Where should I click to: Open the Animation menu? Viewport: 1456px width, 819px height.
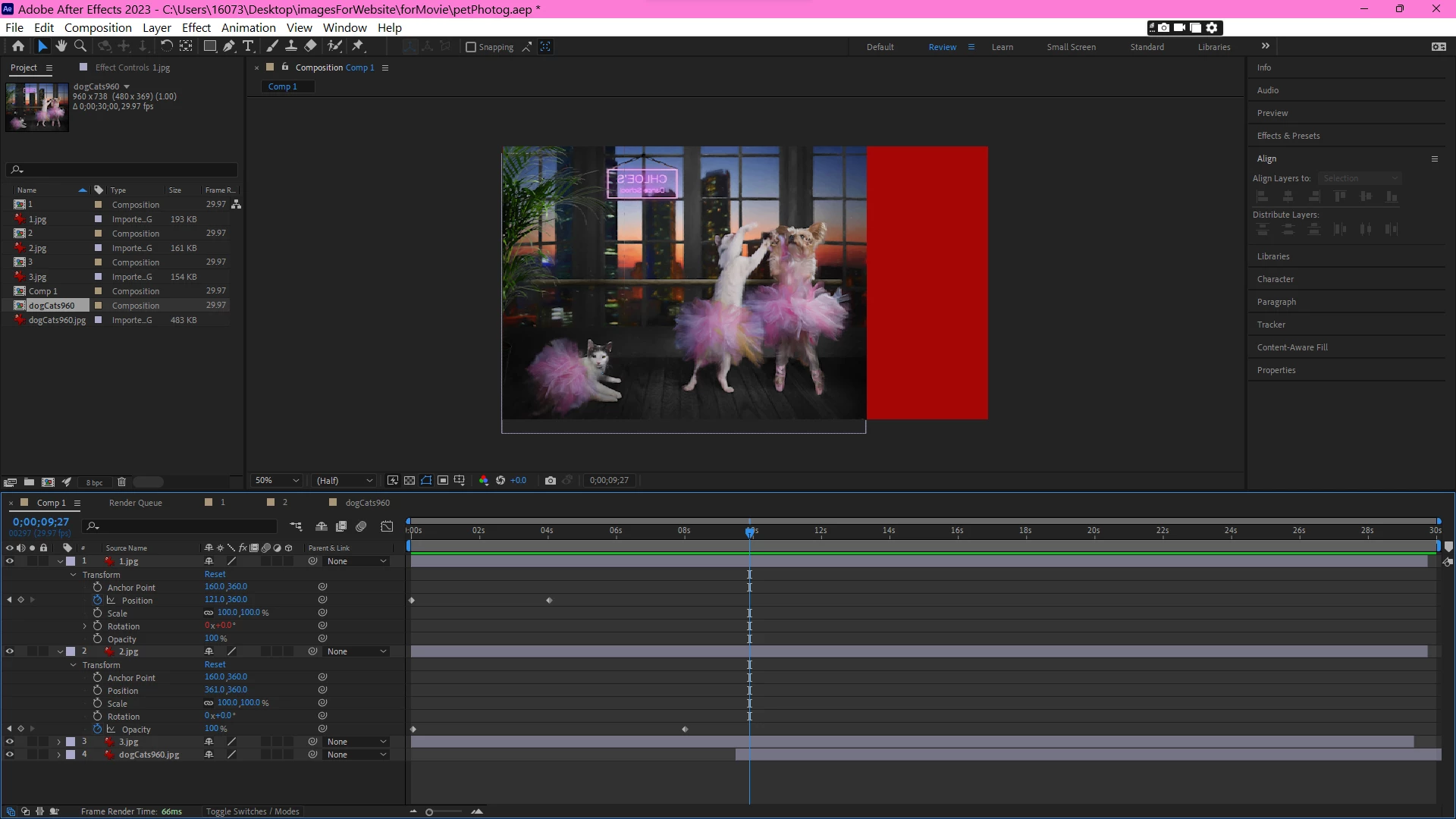coord(248,27)
